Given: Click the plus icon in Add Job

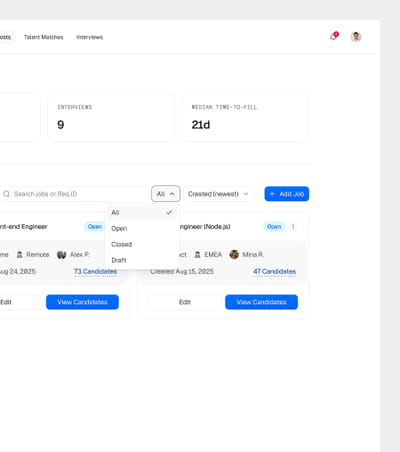Looking at the screenshot, I should pyautogui.click(x=272, y=194).
